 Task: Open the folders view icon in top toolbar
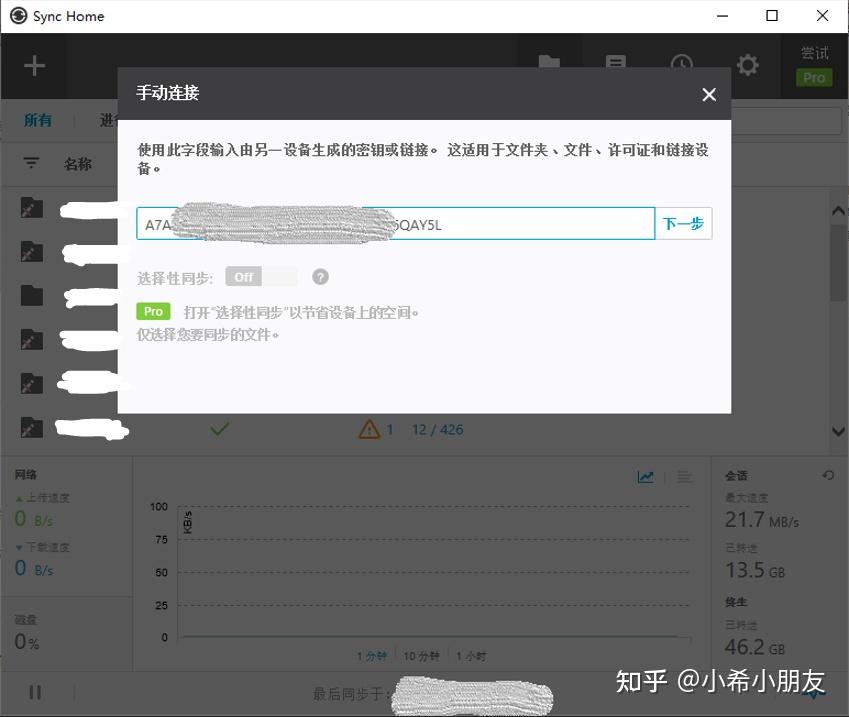point(549,63)
